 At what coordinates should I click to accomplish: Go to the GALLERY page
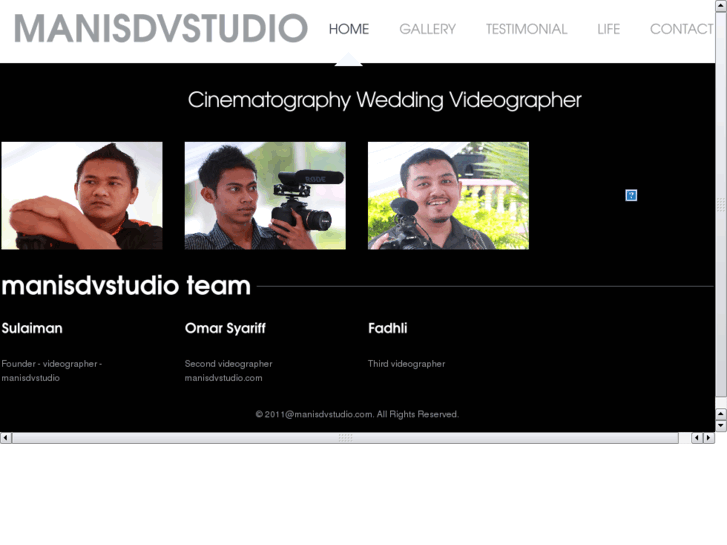coord(427,29)
